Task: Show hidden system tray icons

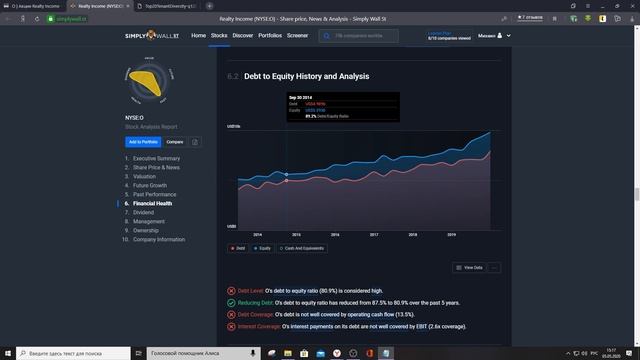Action: click(568, 353)
